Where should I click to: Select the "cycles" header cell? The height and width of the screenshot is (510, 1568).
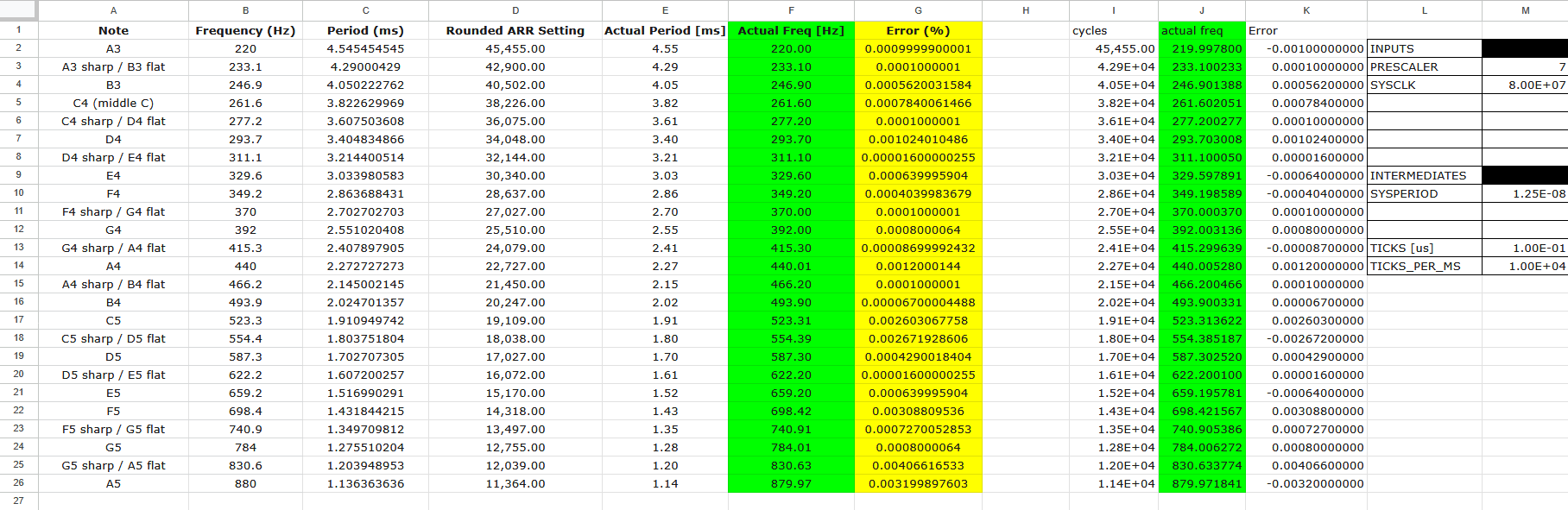coord(1113,30)
